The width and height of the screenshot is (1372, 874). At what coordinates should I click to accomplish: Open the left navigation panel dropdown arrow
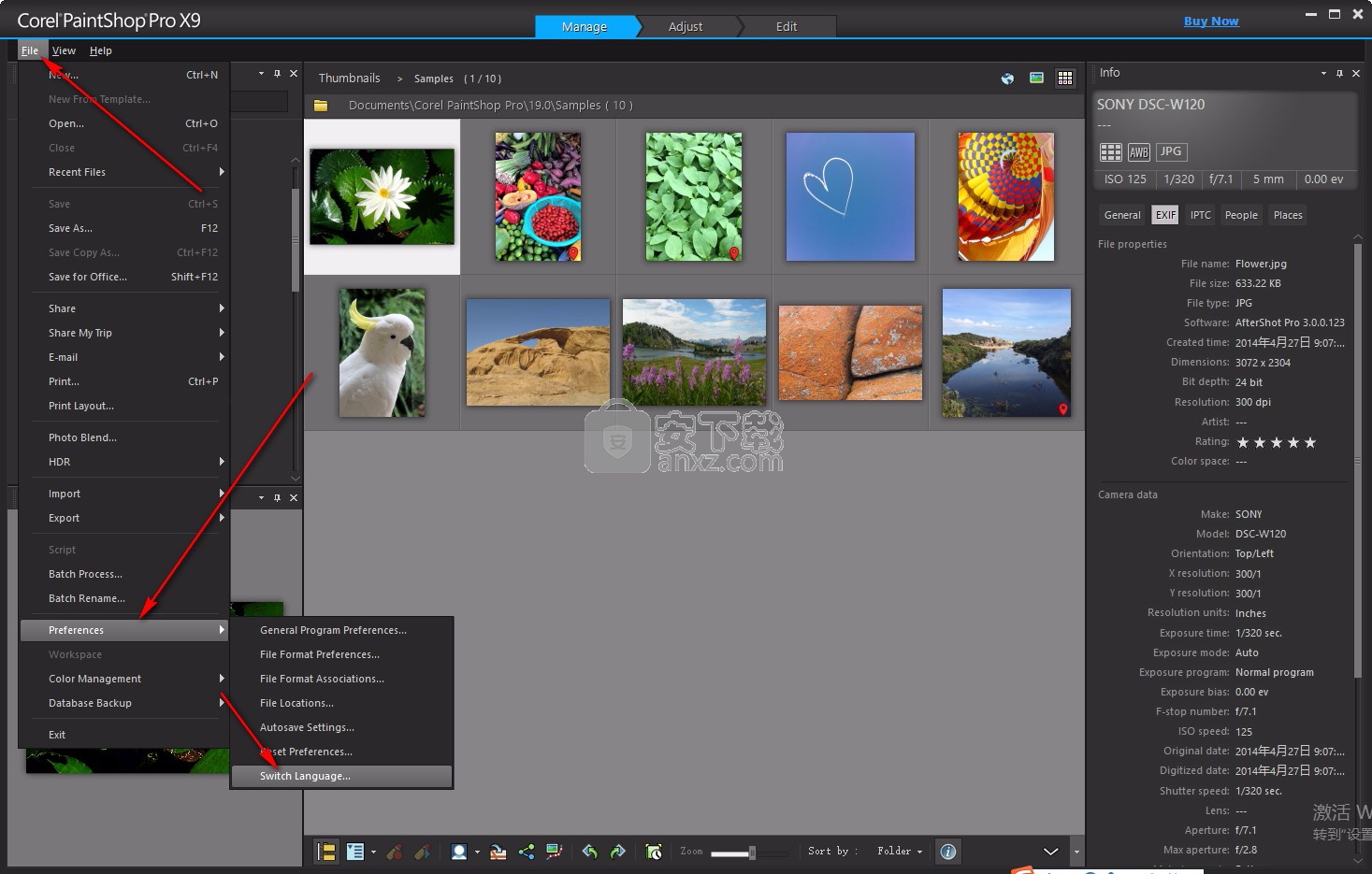pos(261,73)
